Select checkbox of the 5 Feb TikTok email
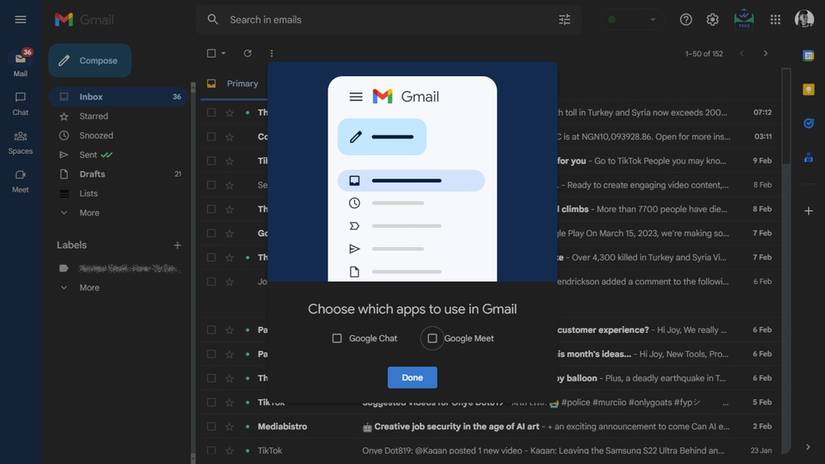This screenshot has width=825, height=464. (x=211, y=402)
